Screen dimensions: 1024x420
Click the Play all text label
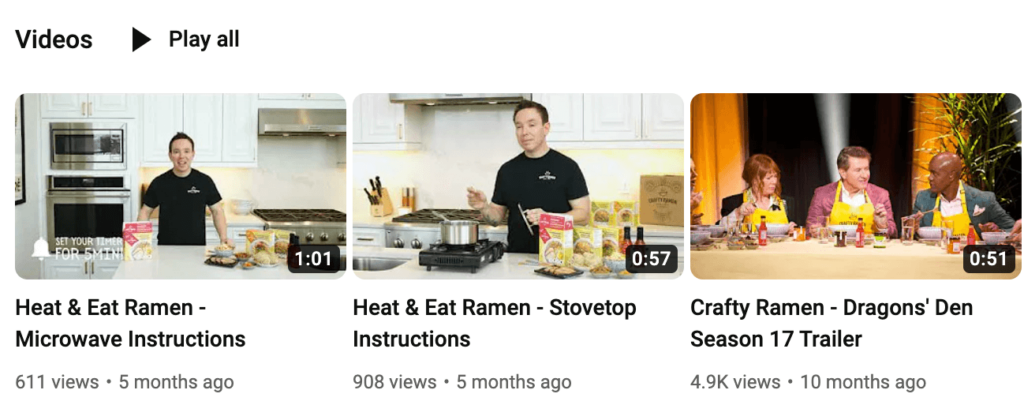click(x=204, y=39)
